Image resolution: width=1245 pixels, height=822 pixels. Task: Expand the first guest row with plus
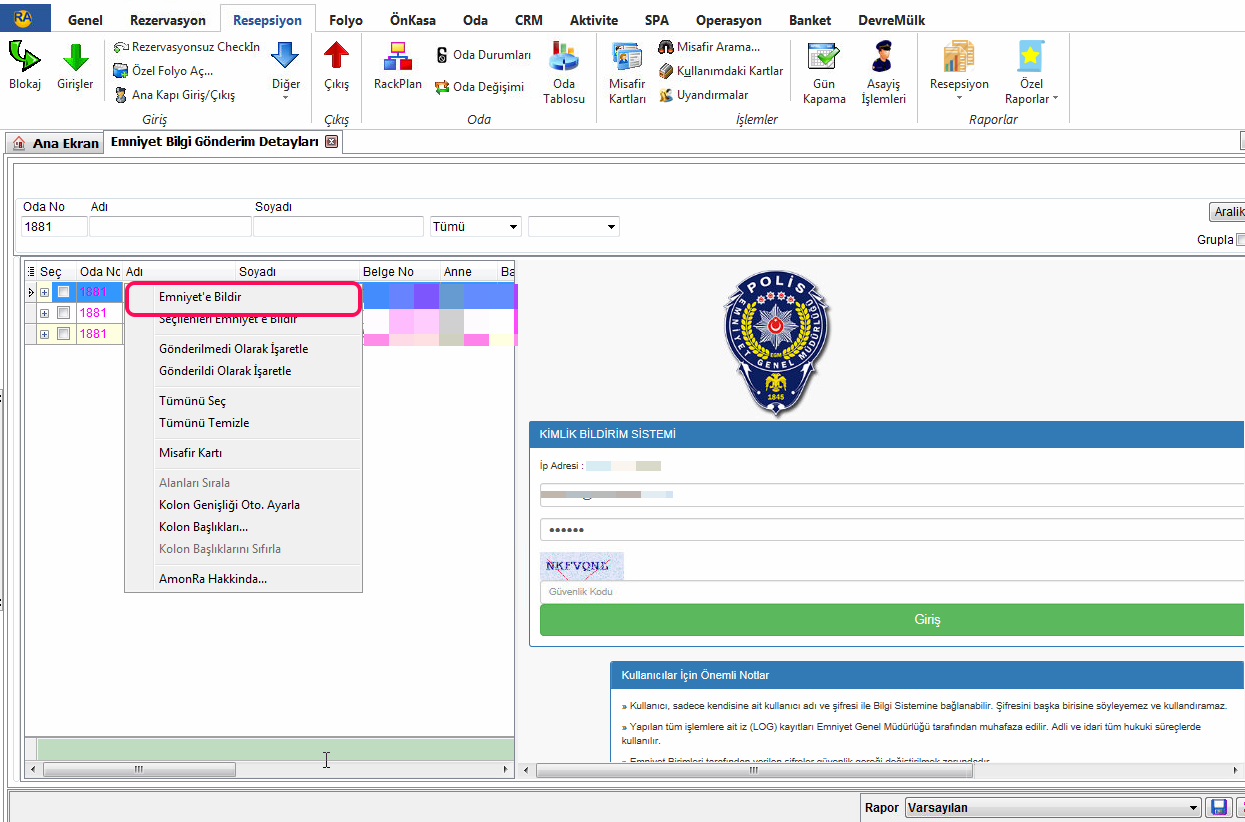(44, 292)
